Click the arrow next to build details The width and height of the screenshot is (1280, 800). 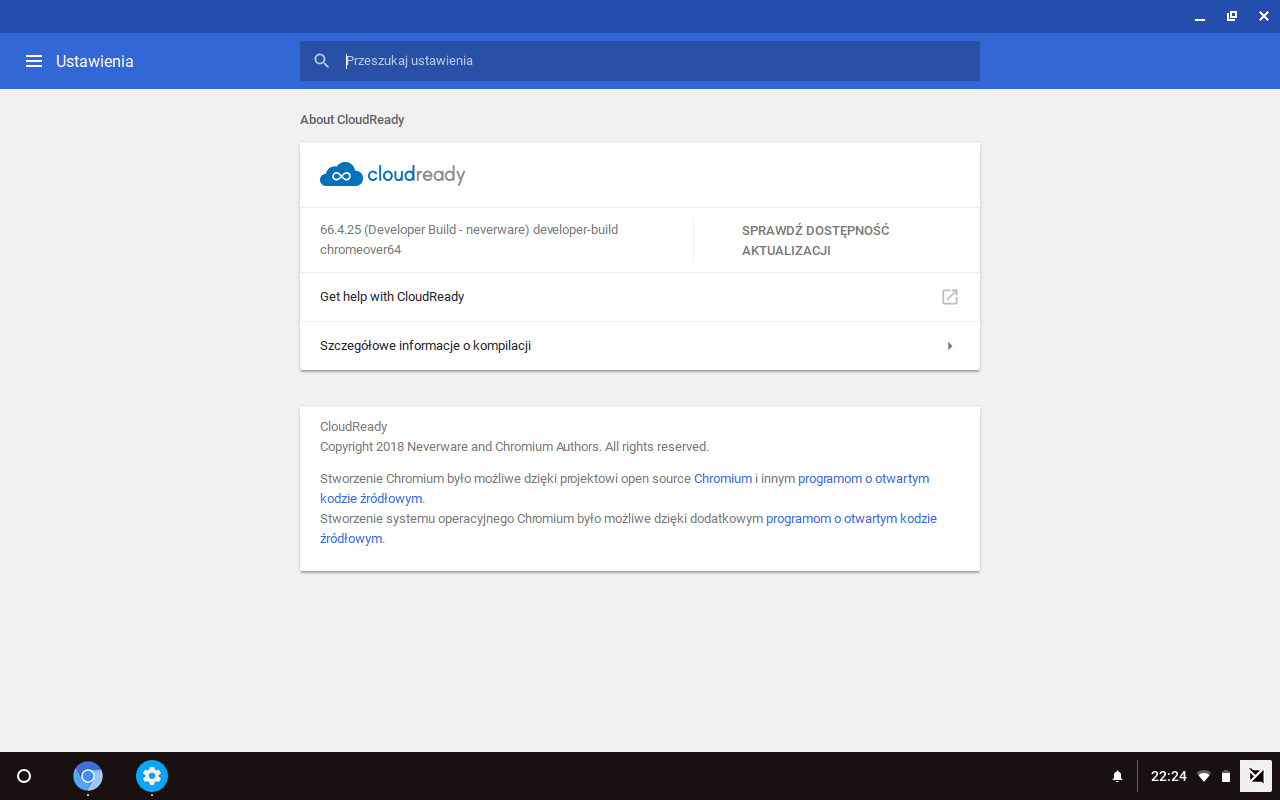coord(950,346)
